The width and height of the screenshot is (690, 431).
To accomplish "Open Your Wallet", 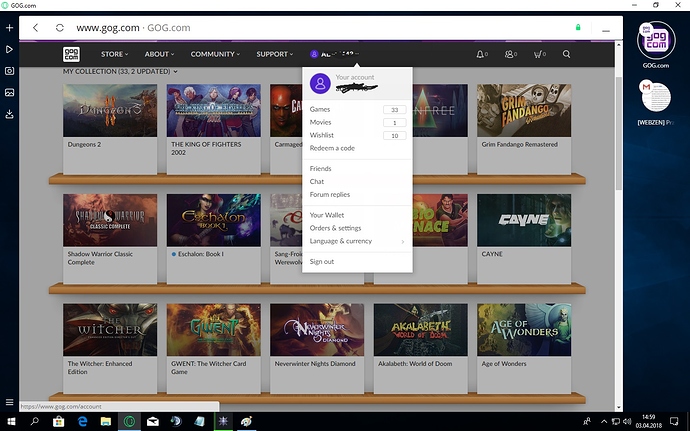I will 327,215.
